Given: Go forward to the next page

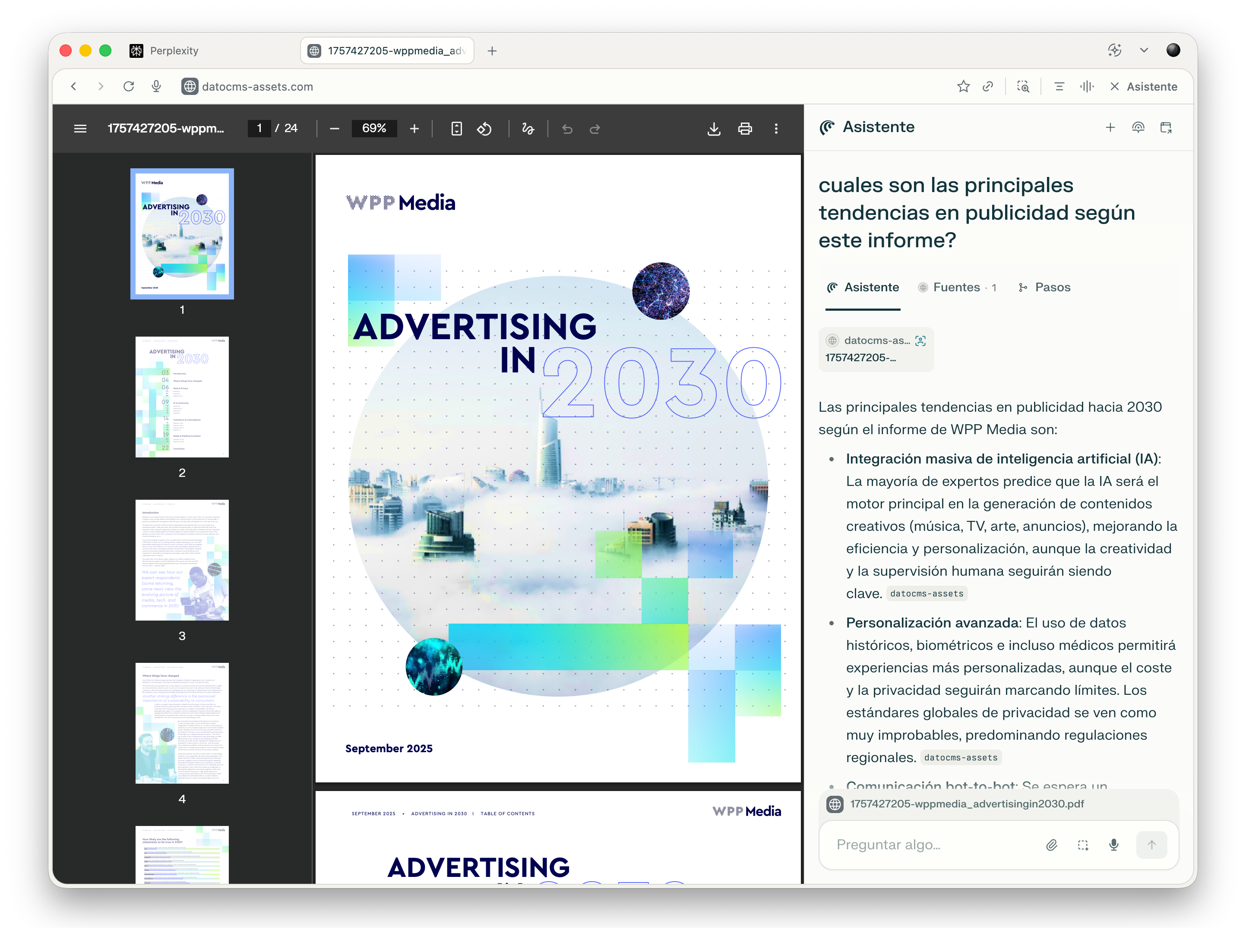Looking at the screenshot, I should pos(101,87).
